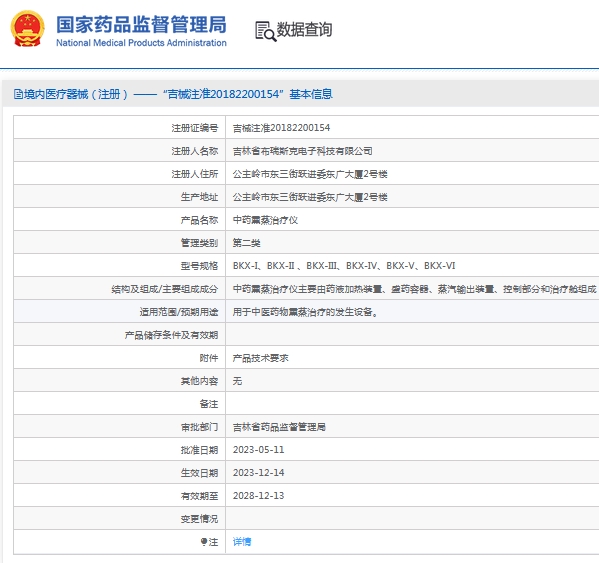
Task: Click the 结构及组成/主要组成成分 label
Action: tap(165, 289)
